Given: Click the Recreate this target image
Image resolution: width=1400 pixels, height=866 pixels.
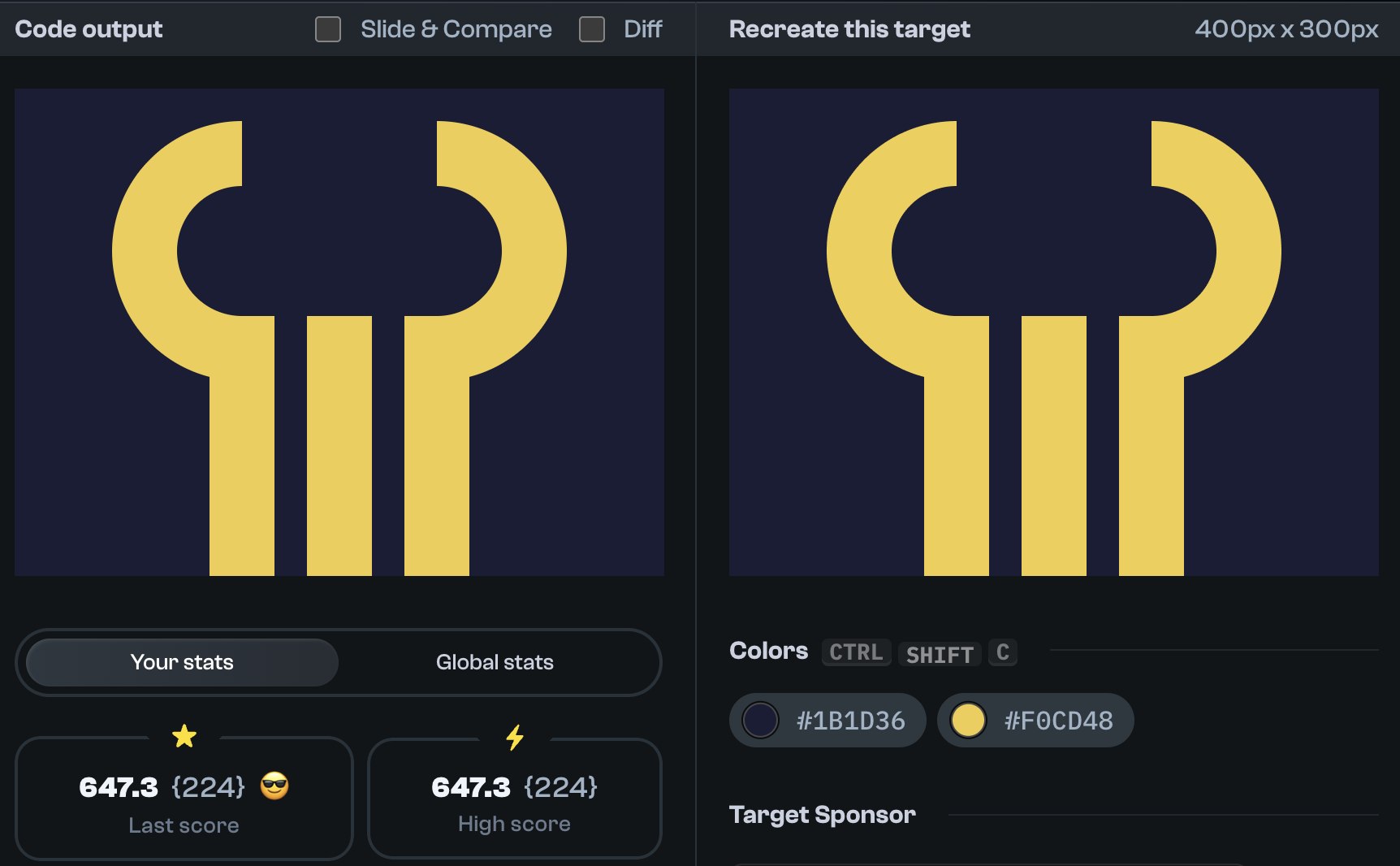Looking at the screenshot, I should click(x=1054, y=332).
